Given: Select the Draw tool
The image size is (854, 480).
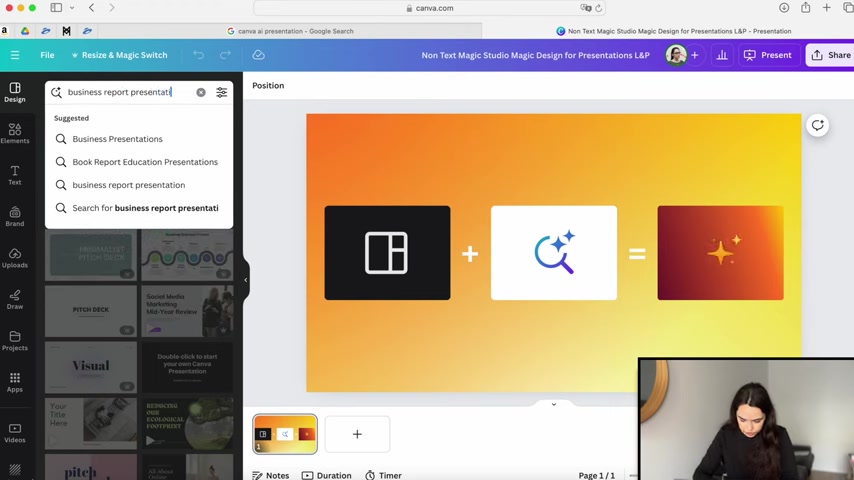Looking at the screenshot, I should click(14, 299).
